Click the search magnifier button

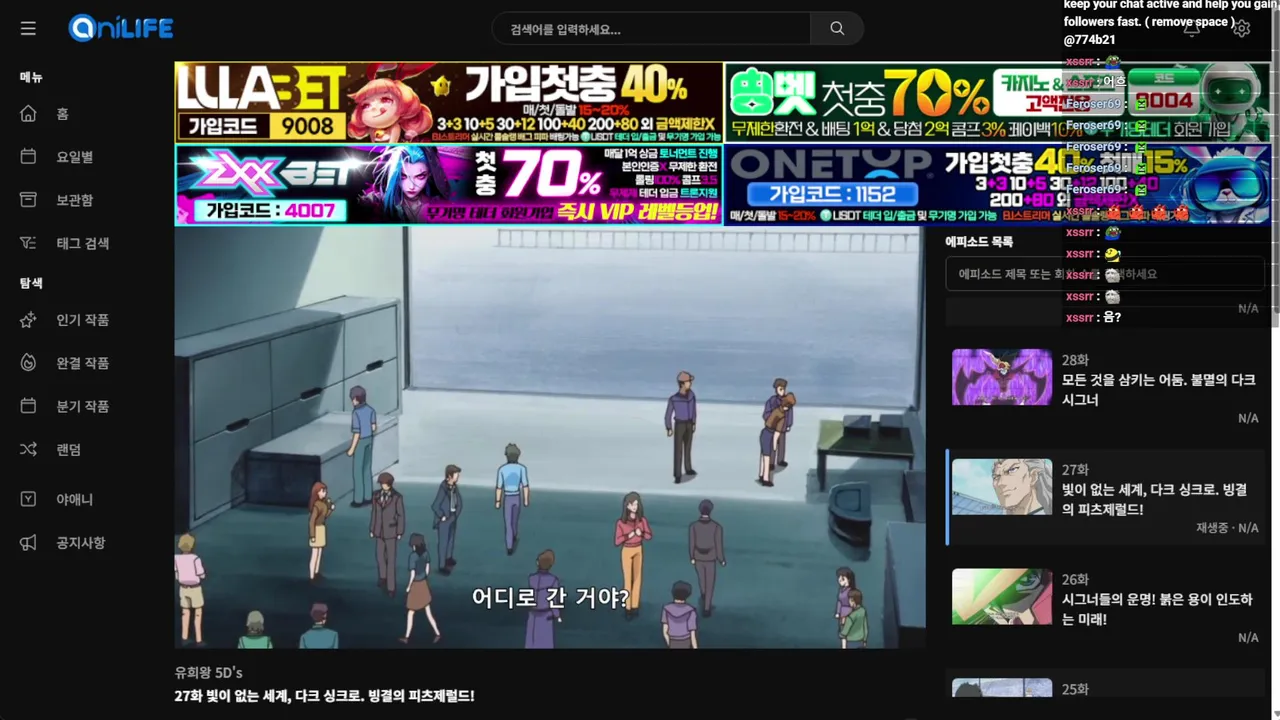(837, 29)
